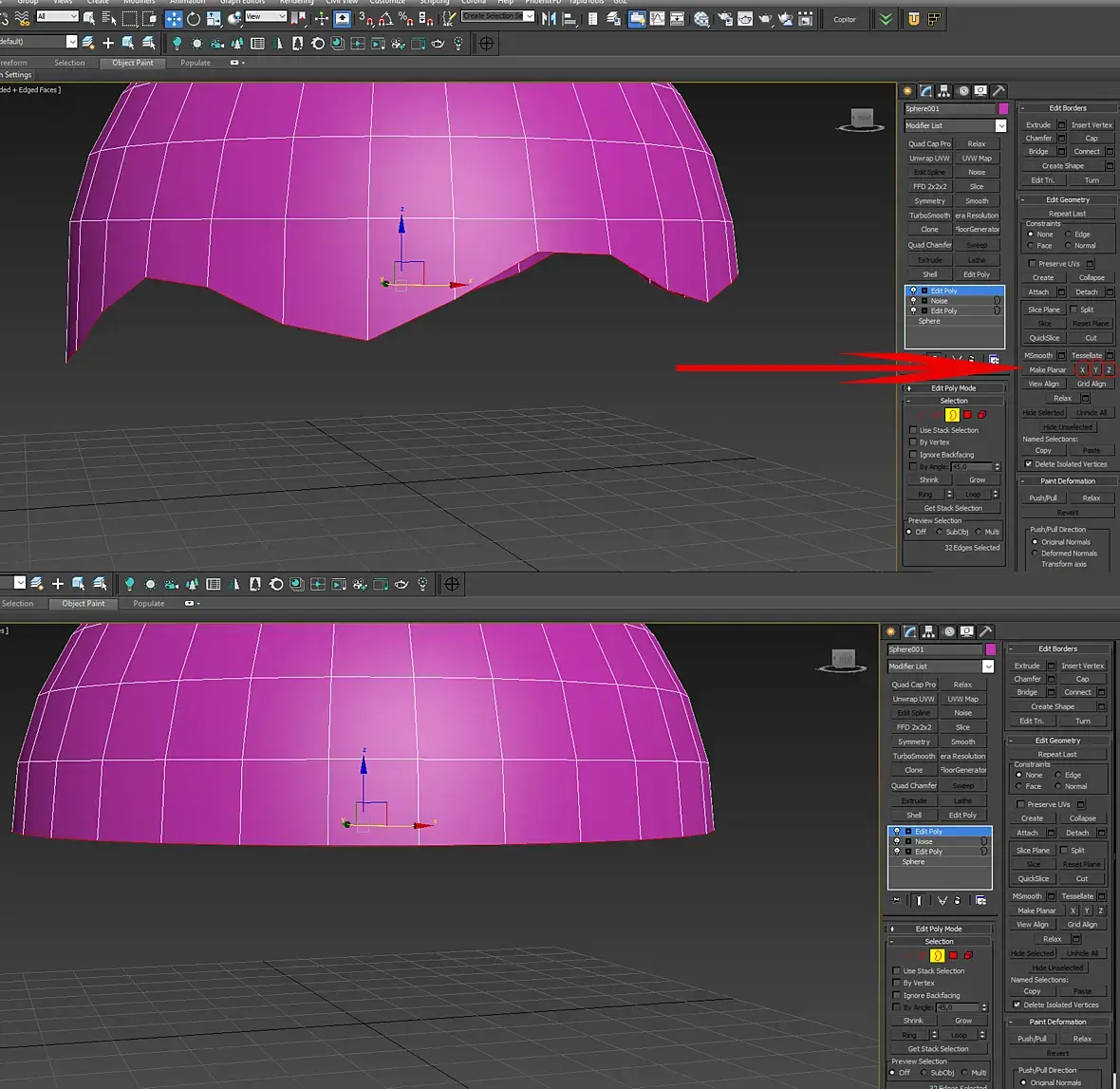The image size is (1120, 1089).
Task: Toggle the Angle Snap icon
Action: 385,19
